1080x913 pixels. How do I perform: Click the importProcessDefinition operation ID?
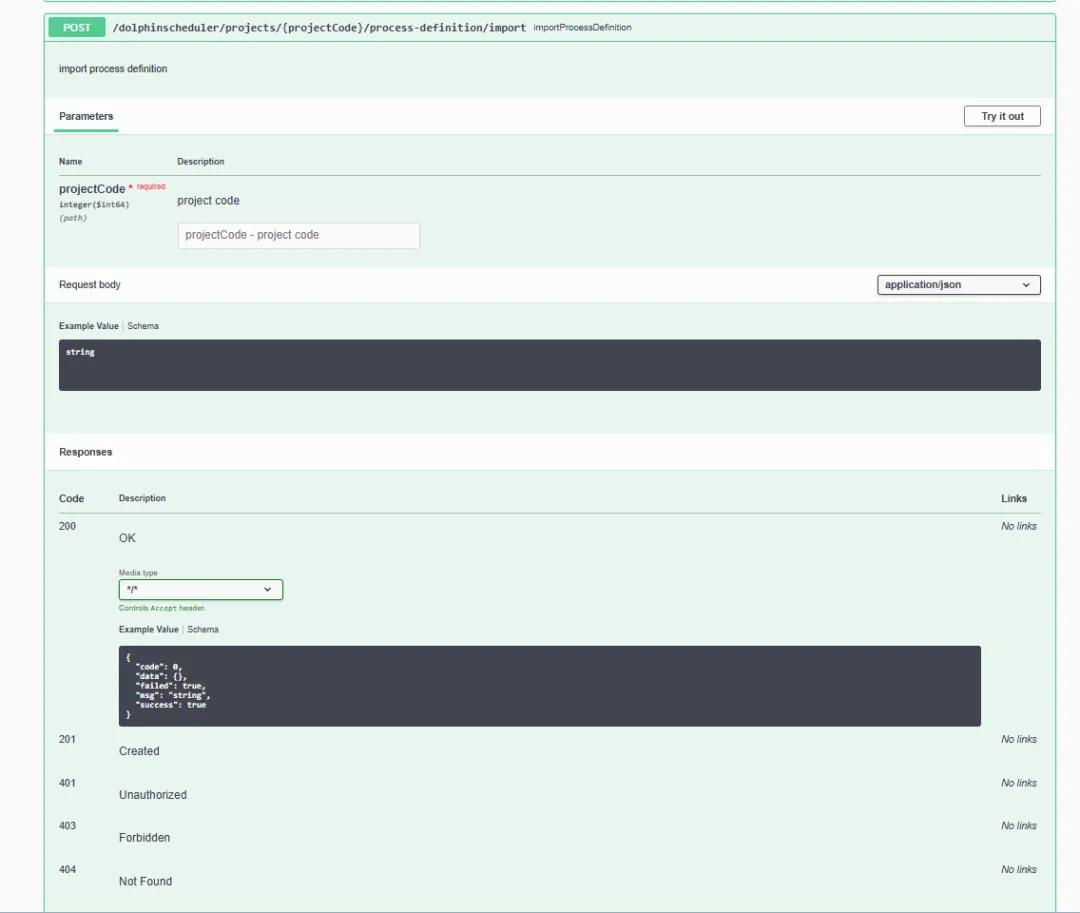click(582, 28)
